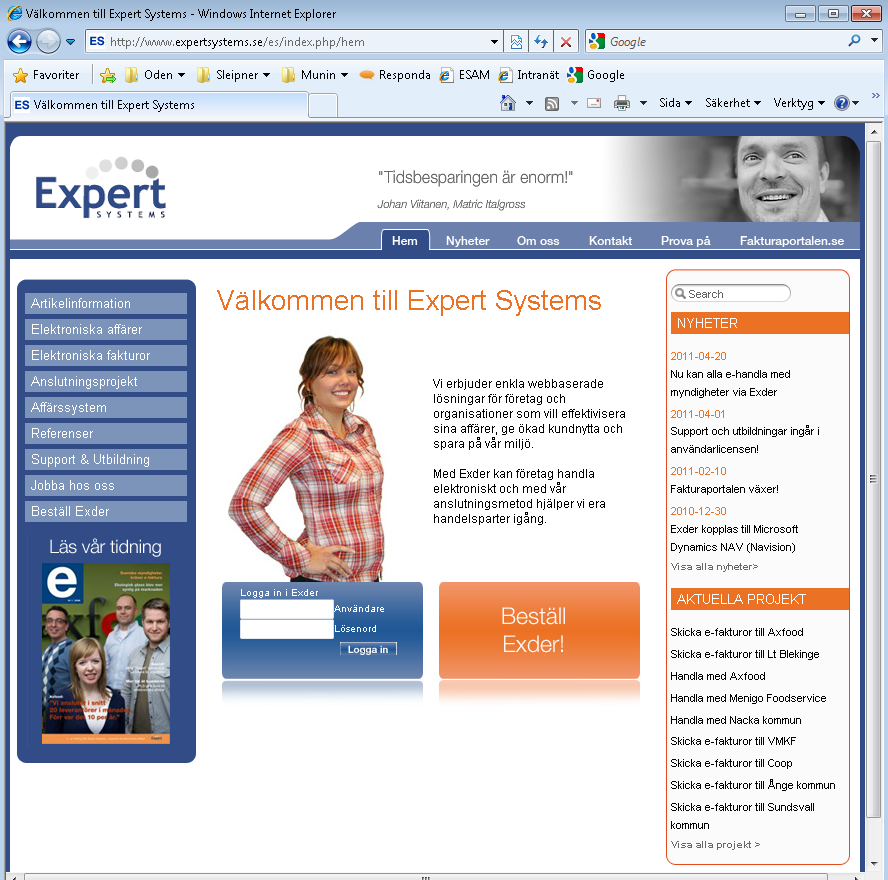Open Affärssystem in the sidebar

pos(106,408)
